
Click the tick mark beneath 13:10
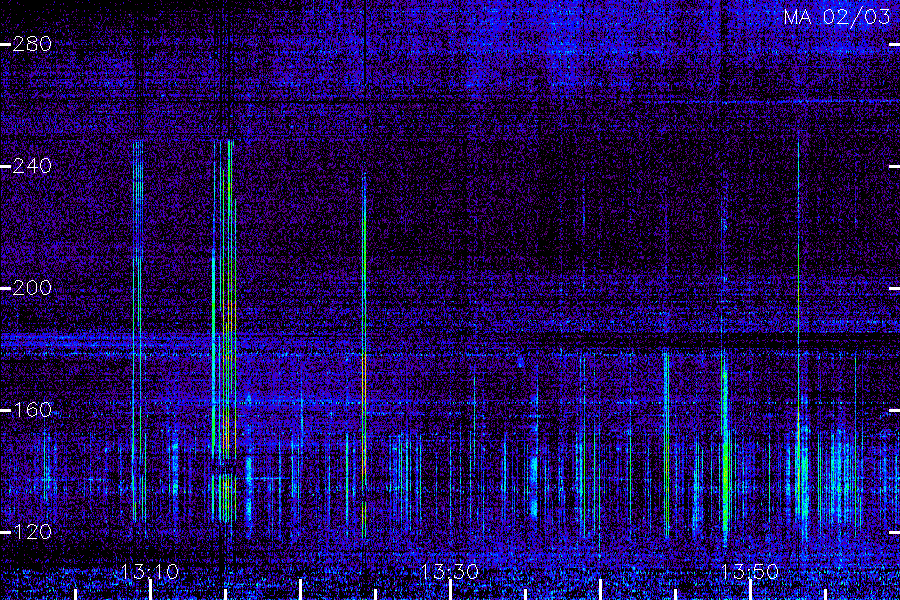pyautogui.click(x=150, y=590)
